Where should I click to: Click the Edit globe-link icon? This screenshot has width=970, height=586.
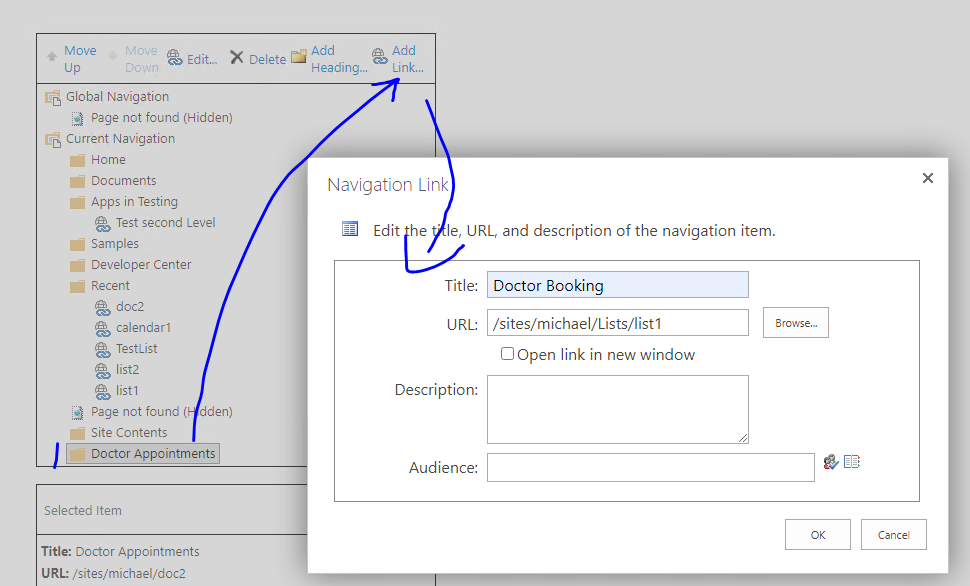[x=175, y=58]
